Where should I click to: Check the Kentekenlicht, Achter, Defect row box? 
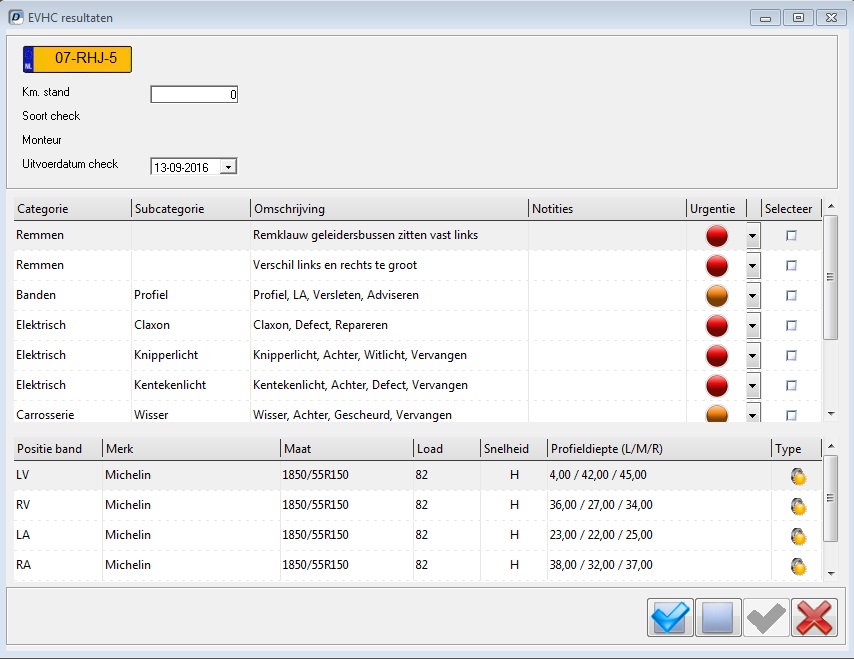791,385
